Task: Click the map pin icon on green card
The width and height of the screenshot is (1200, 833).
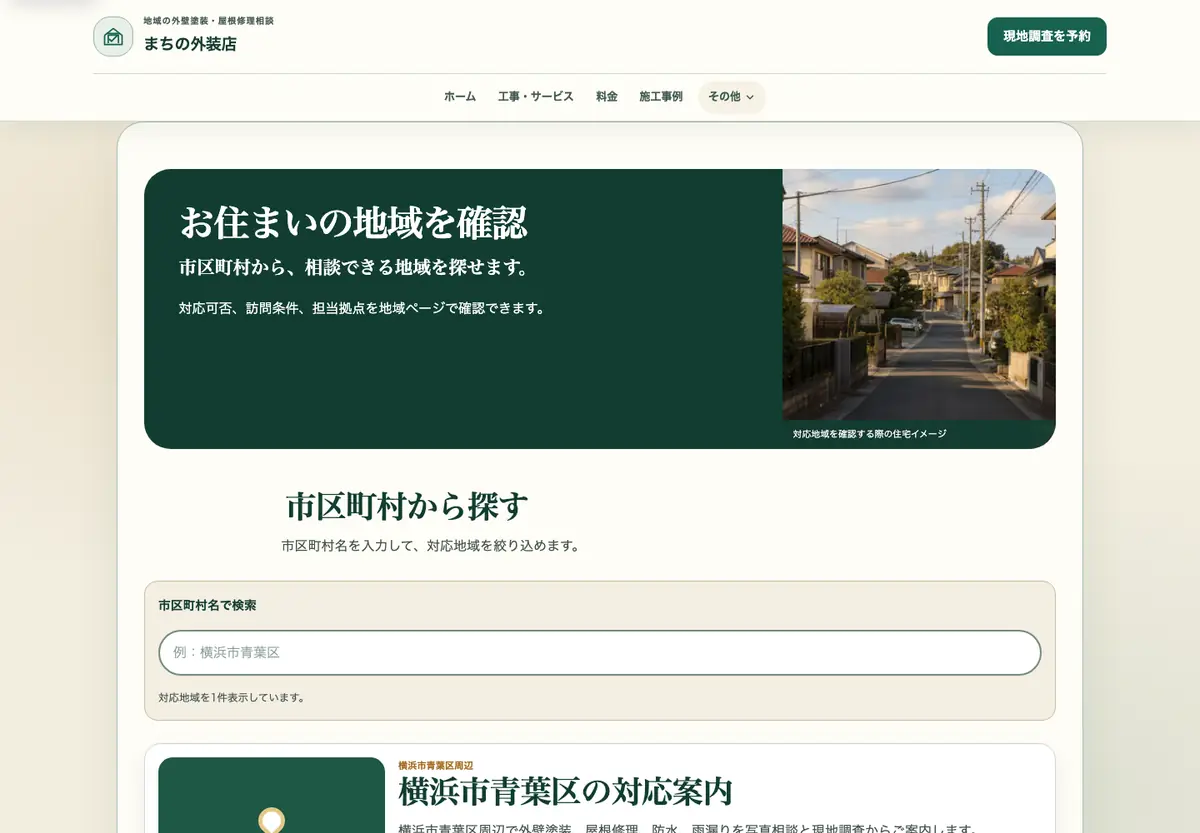Action: [271, 821]
